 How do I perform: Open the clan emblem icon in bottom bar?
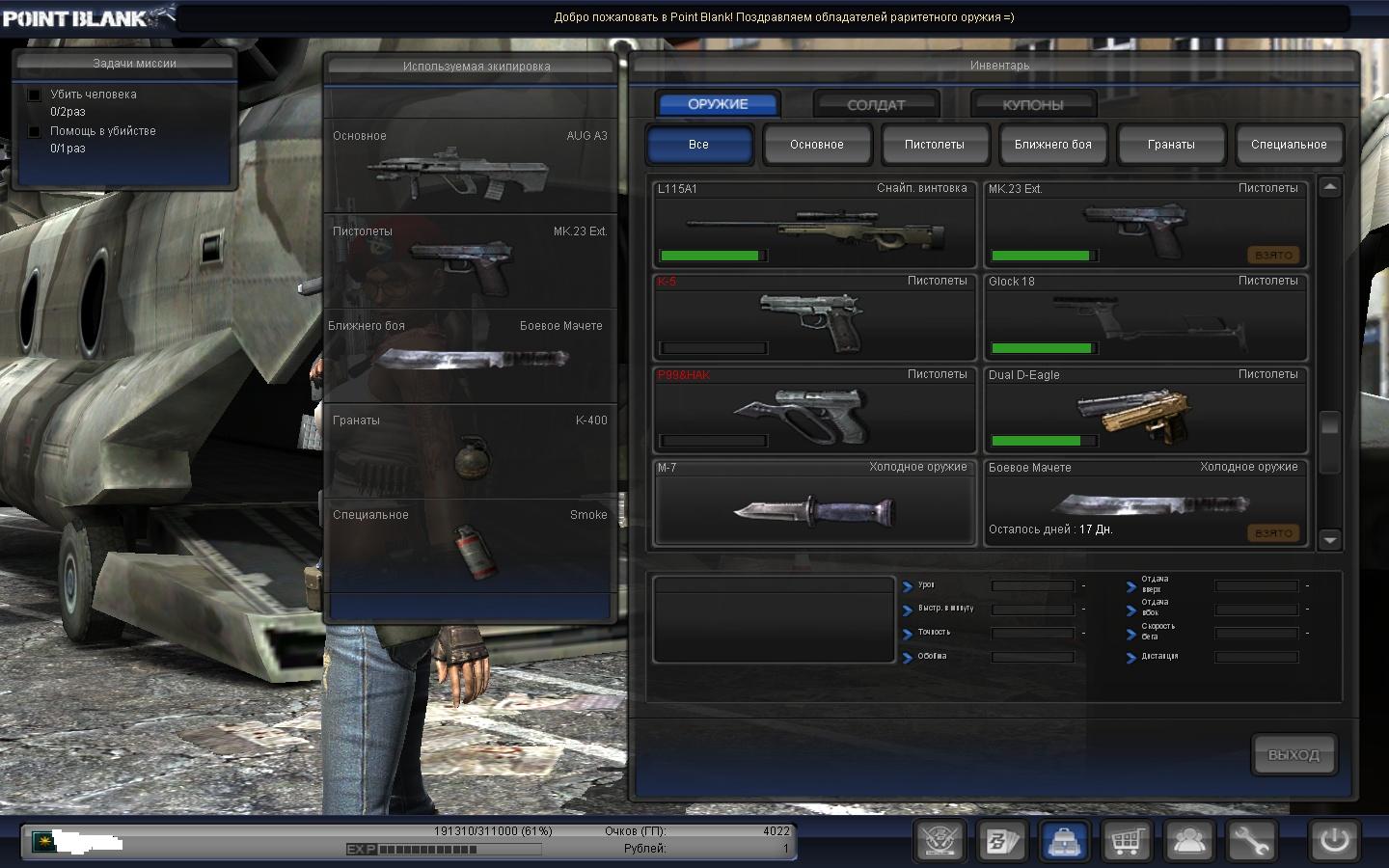pyautogui.click(x=940, y=841)
